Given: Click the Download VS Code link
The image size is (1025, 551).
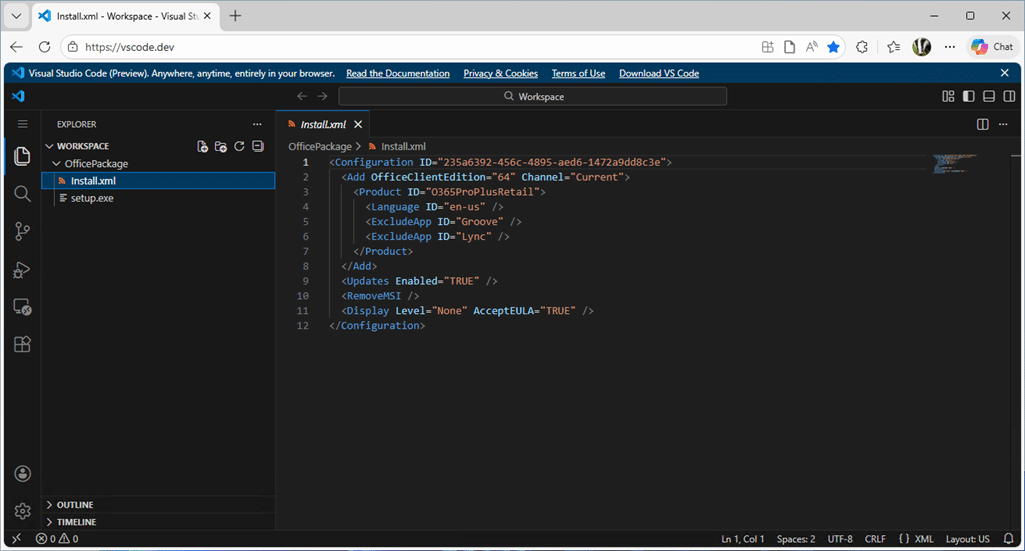Looking at the screenshot, I should 658,73.
